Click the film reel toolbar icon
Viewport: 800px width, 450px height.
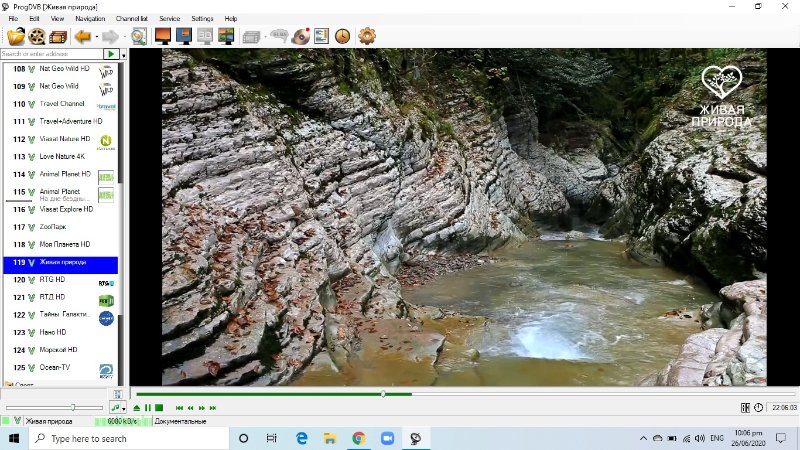37,36
